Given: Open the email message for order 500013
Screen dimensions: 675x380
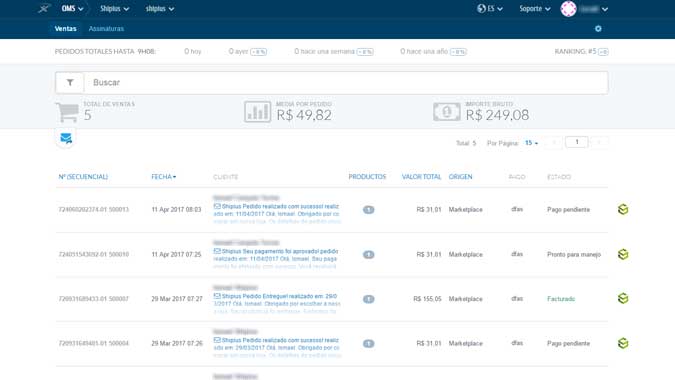Looking at the screenshot, I should 277,214.
